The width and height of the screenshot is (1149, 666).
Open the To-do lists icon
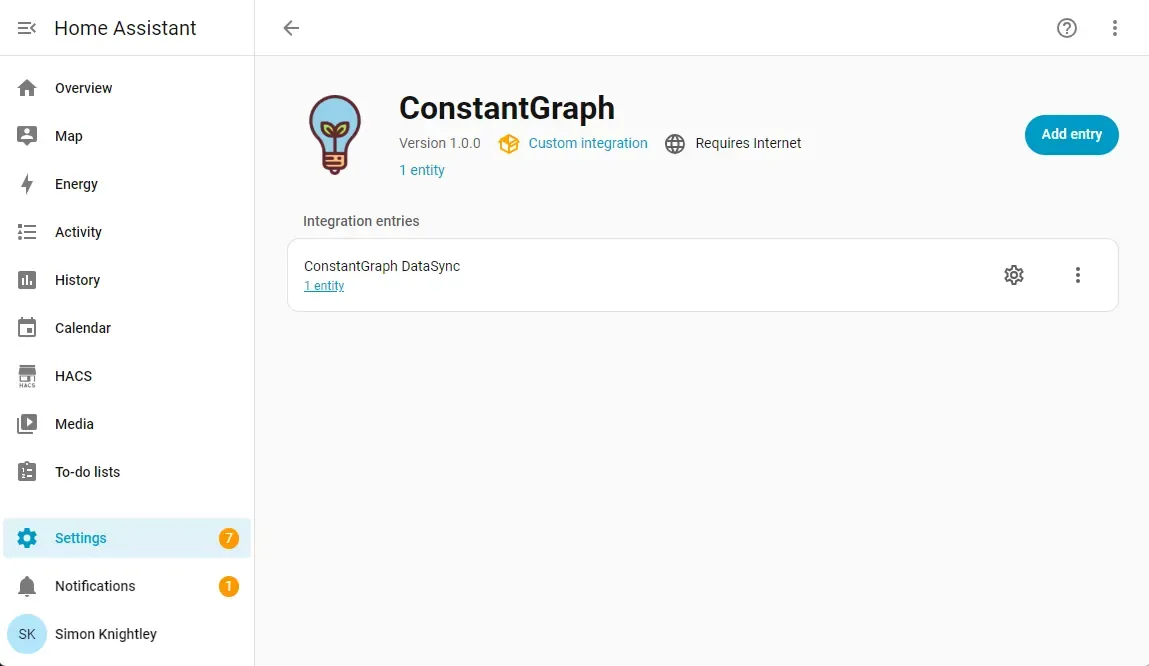click(27, 472)
